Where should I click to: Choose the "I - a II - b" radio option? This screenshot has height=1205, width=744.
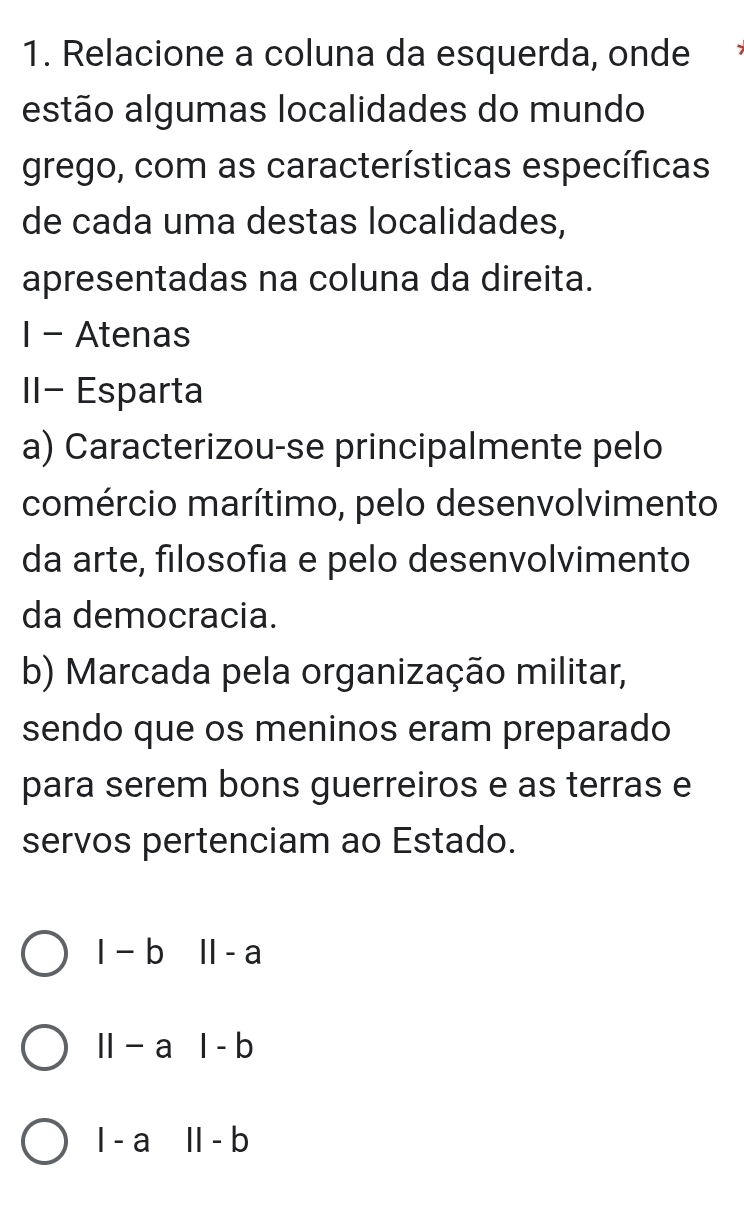(x=46, y=1140)
